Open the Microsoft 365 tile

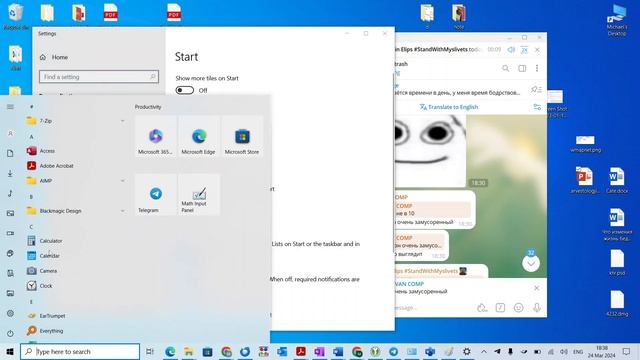point(156,137)
